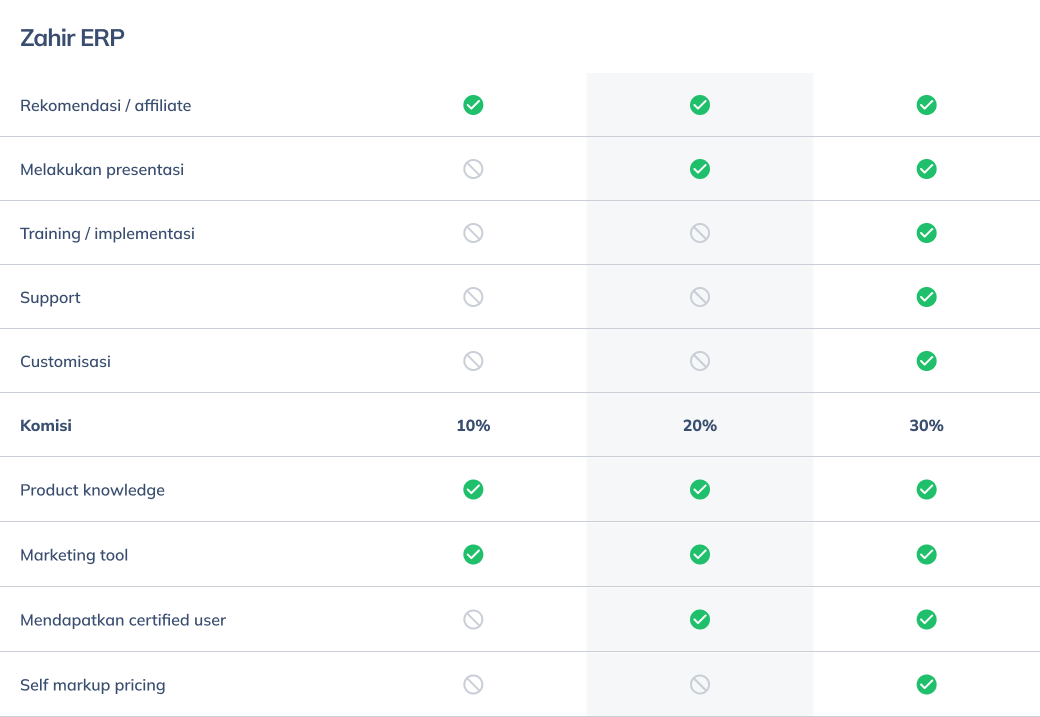Click the Rekomendasi / affiliate checkmark in 10% column

[x=473, y=105]
